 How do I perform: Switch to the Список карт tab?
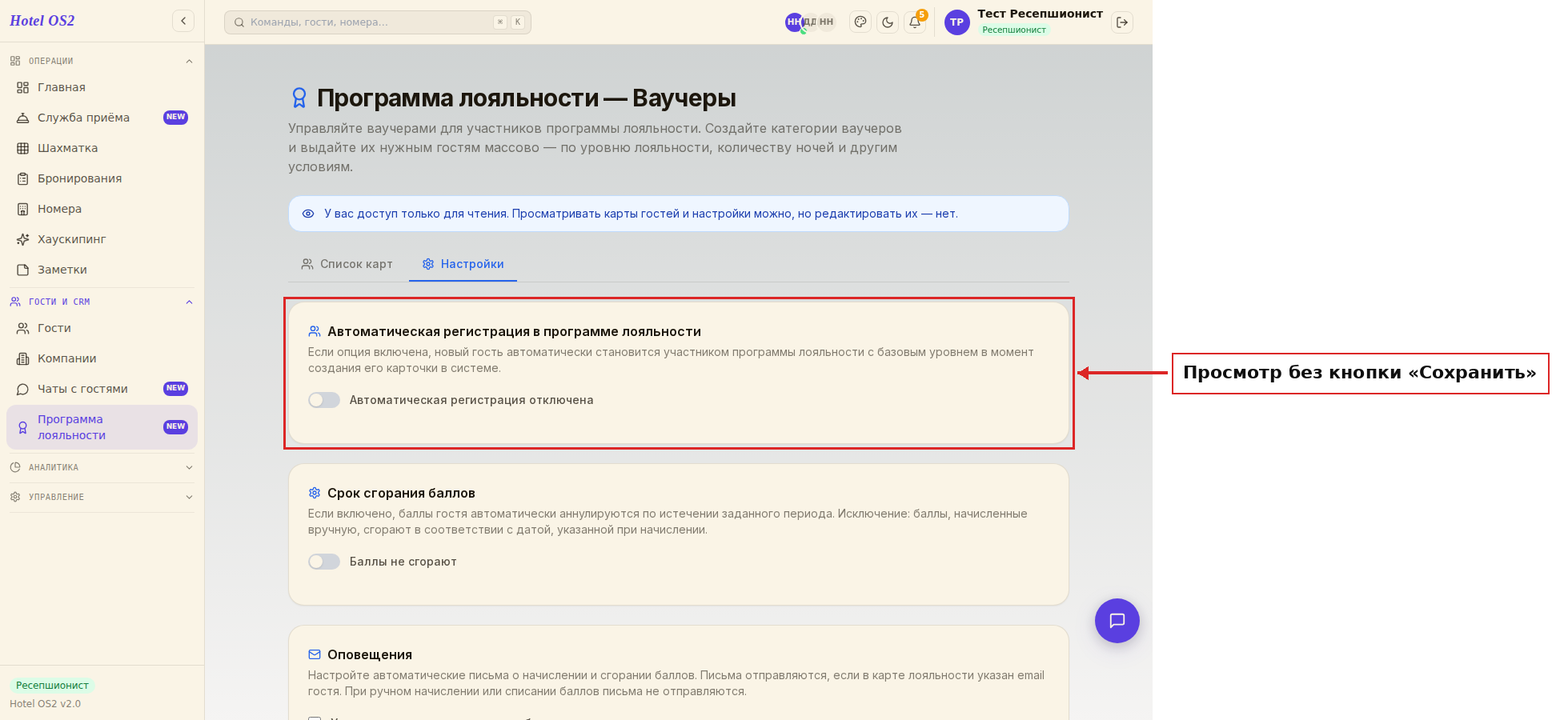347,264
